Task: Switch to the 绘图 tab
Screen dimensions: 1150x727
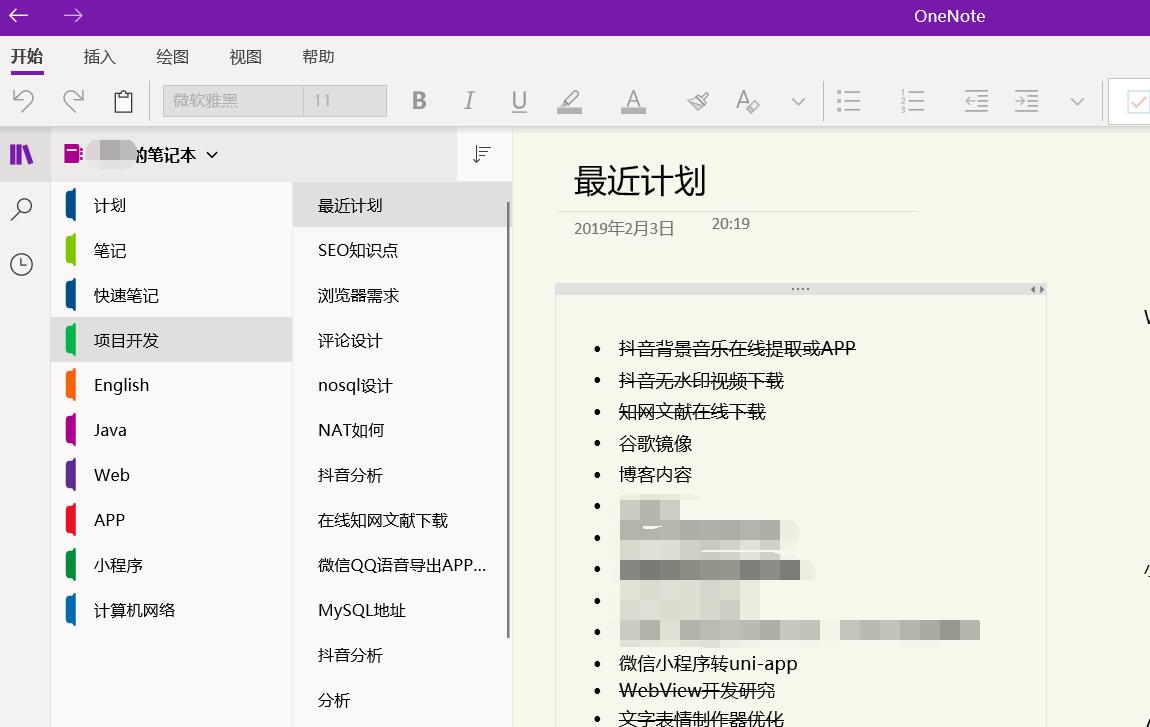Action: [x=172, y=56]
